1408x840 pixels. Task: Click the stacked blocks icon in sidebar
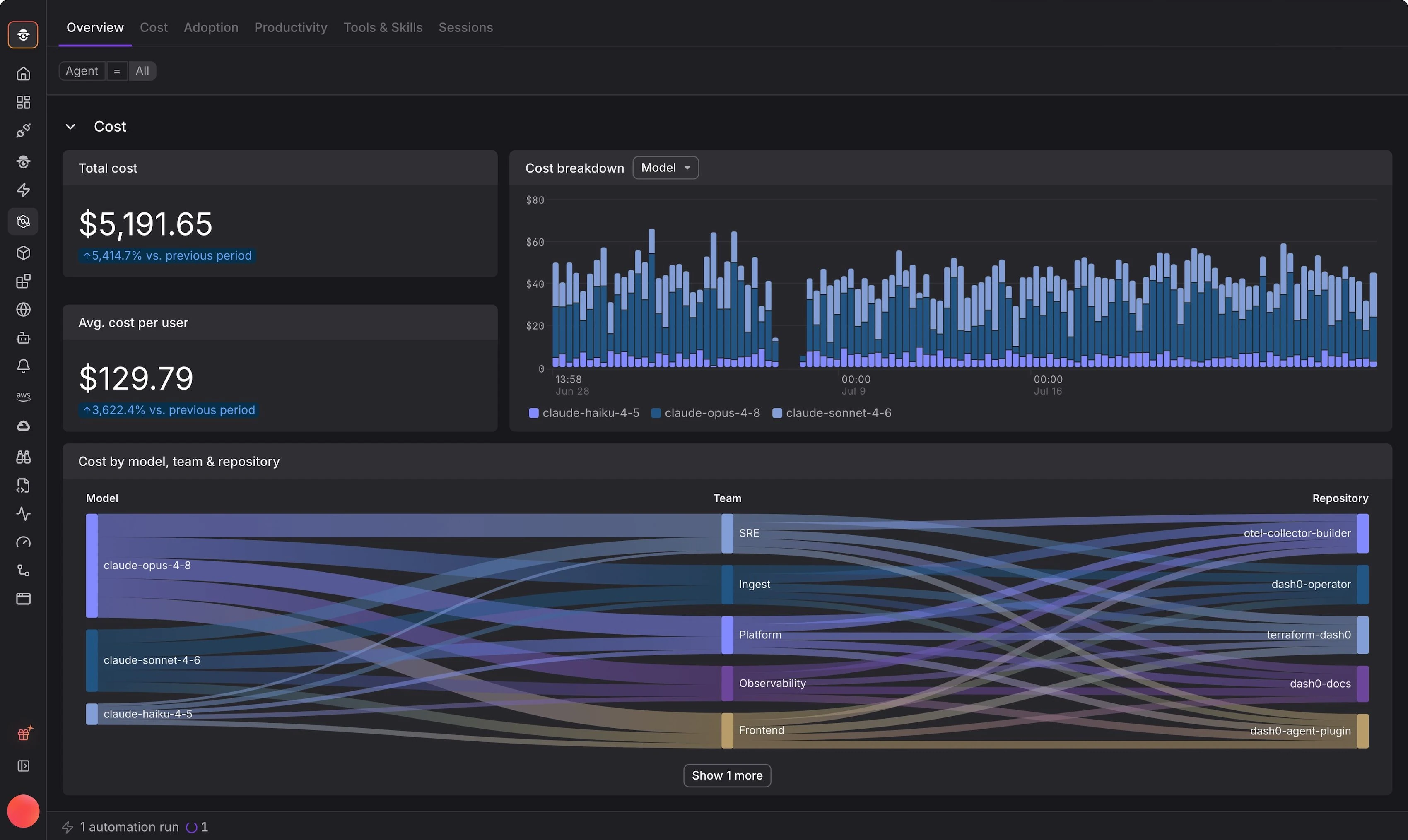23,282
